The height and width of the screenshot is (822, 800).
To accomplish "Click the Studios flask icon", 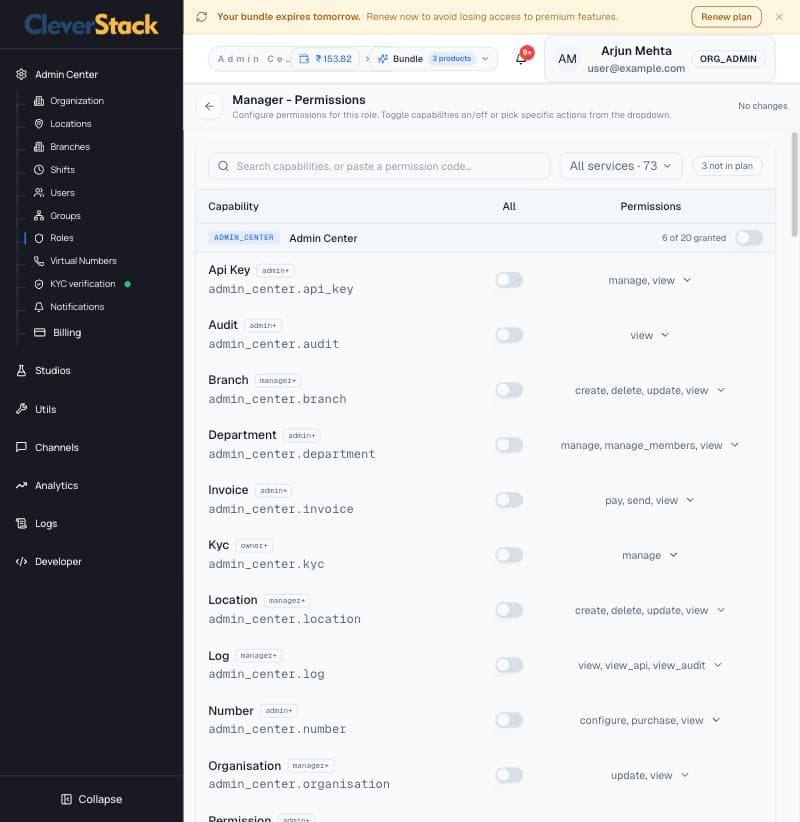I will click(21, 371).
